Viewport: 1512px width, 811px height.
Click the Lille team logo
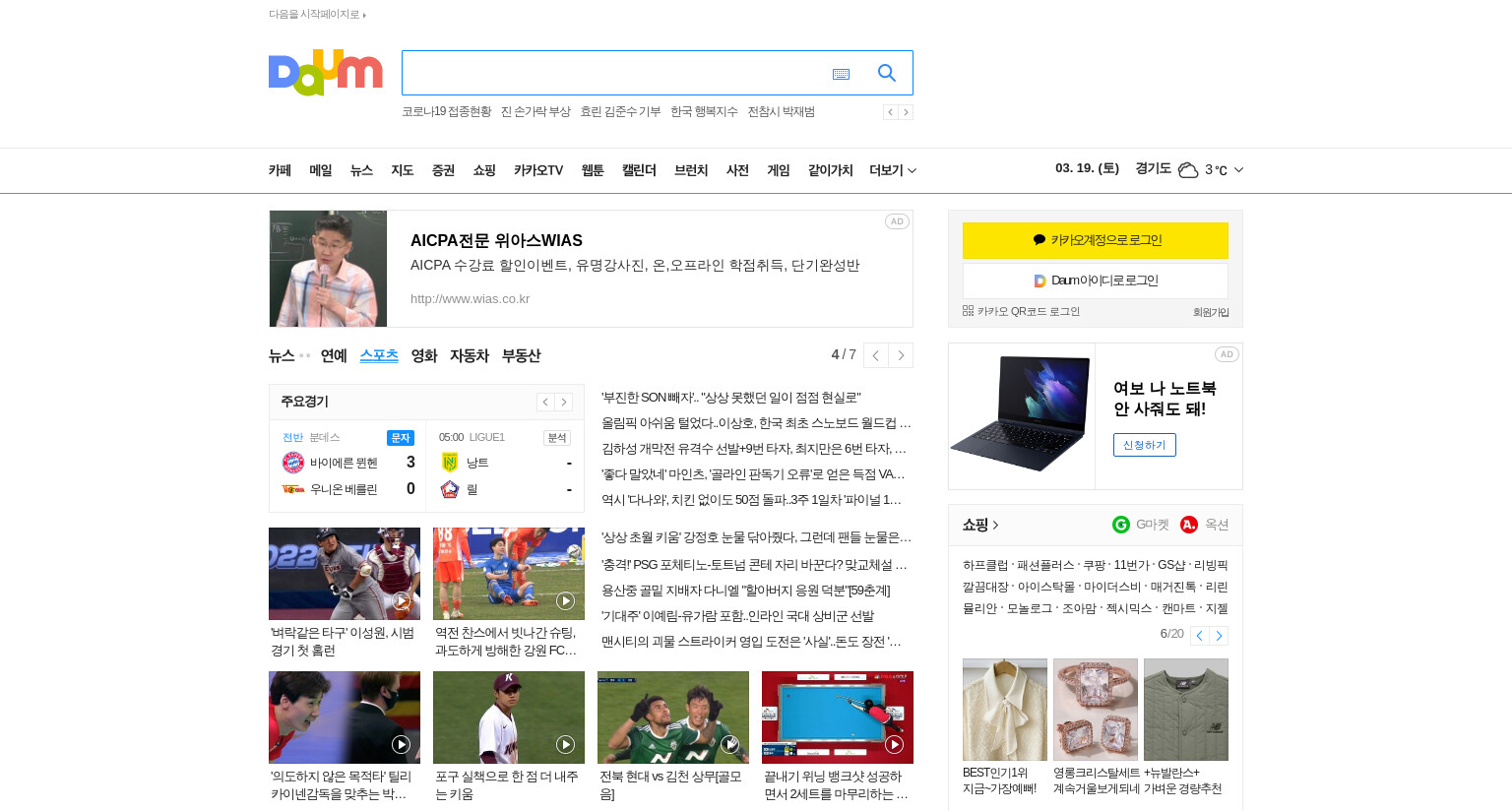click(450, 489)
